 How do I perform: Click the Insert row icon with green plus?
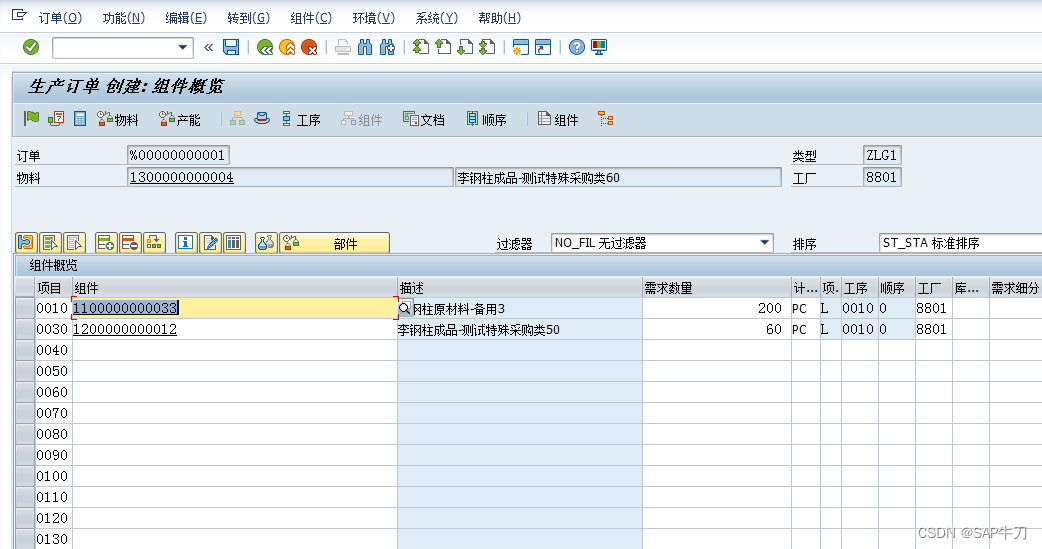click(106, 243)
